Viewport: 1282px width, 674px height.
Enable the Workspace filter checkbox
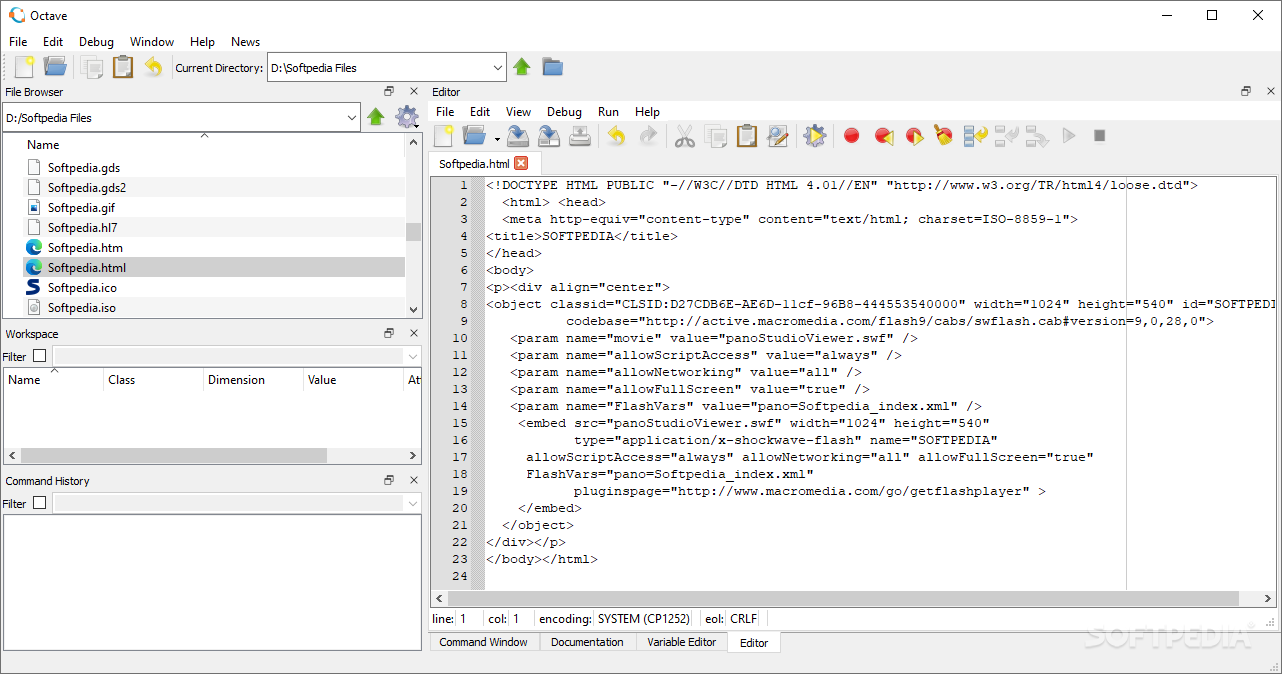coord(40,356)
